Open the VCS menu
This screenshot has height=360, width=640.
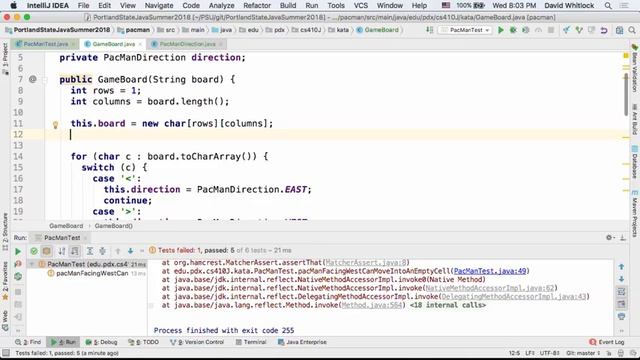(361, 6)
